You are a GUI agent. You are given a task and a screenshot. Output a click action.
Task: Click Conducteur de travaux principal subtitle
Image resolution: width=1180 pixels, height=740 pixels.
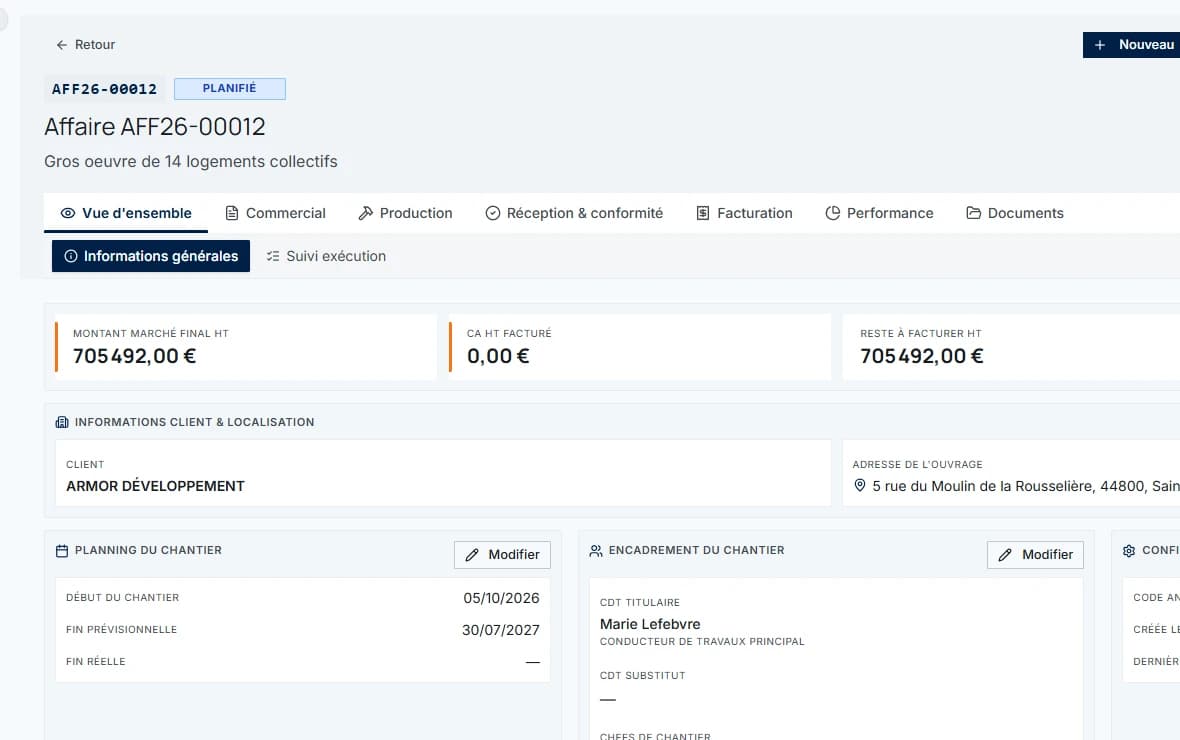702,642
